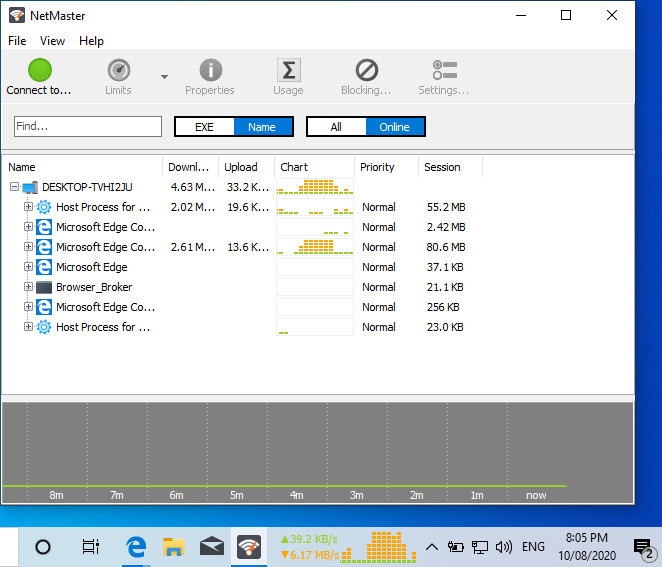Viewport: 662px width, 567px height.
Task: Show hidden system tray icons
Action: (431, 547)
